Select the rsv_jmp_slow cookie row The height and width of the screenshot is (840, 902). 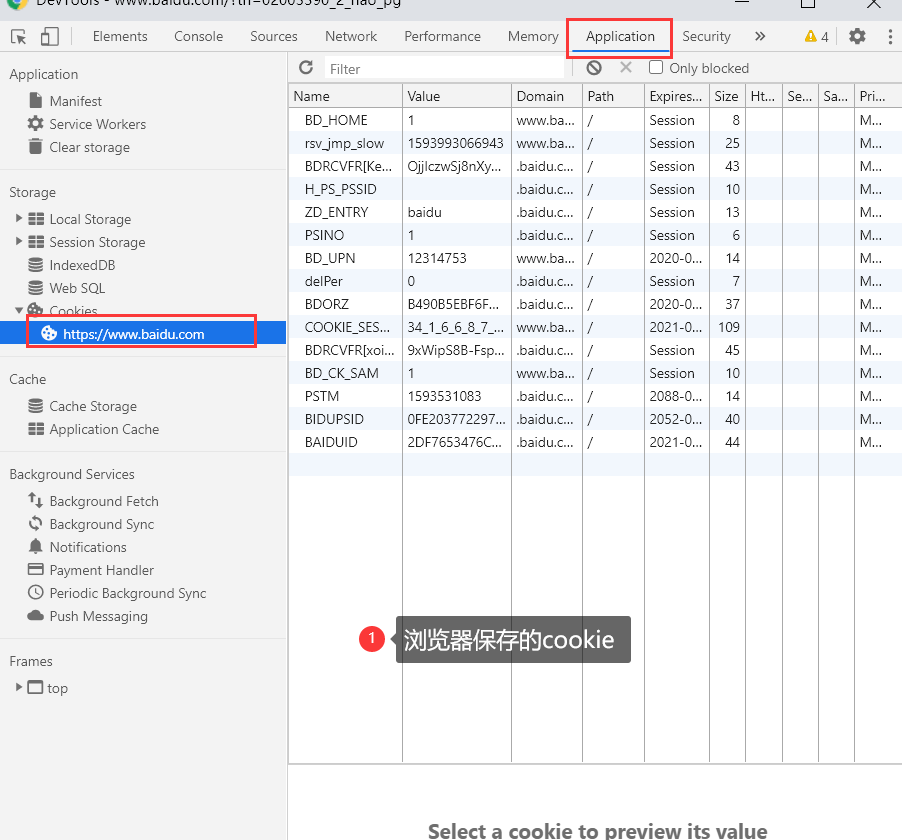[595, 143]
